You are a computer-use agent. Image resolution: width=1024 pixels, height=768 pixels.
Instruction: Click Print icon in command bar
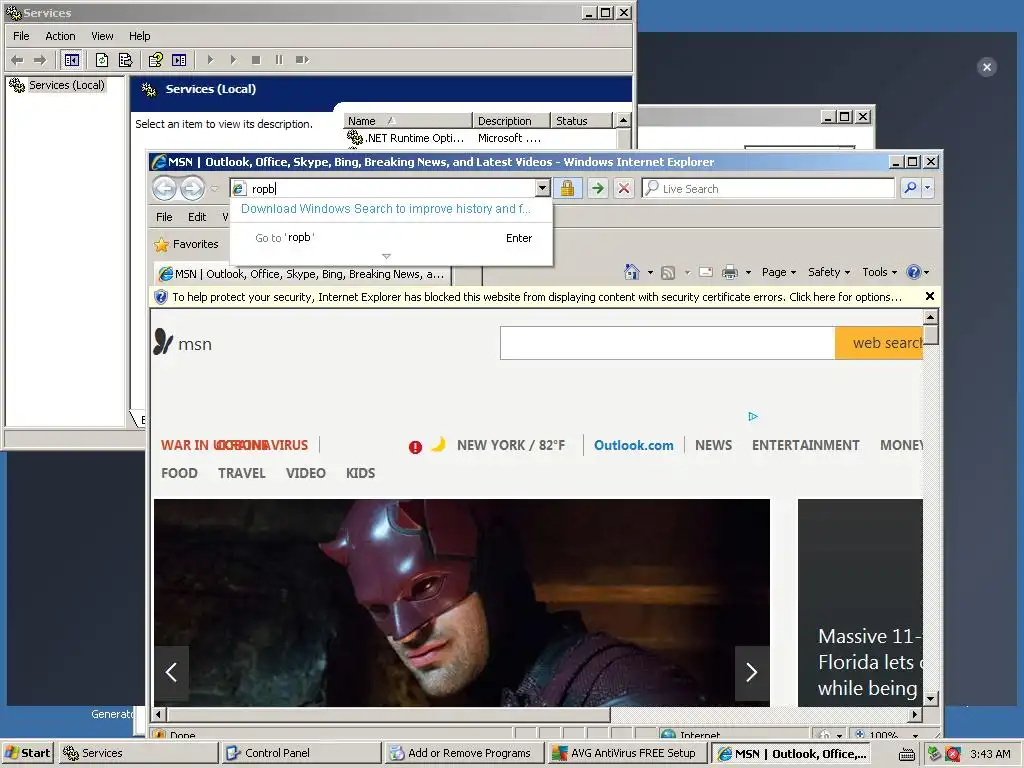(729, 272)
